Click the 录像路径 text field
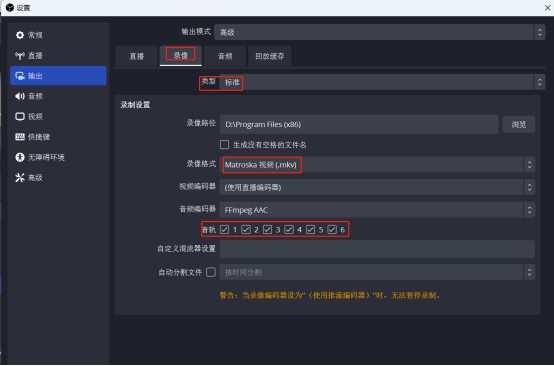The image size is (554, 366). [359, 124]
